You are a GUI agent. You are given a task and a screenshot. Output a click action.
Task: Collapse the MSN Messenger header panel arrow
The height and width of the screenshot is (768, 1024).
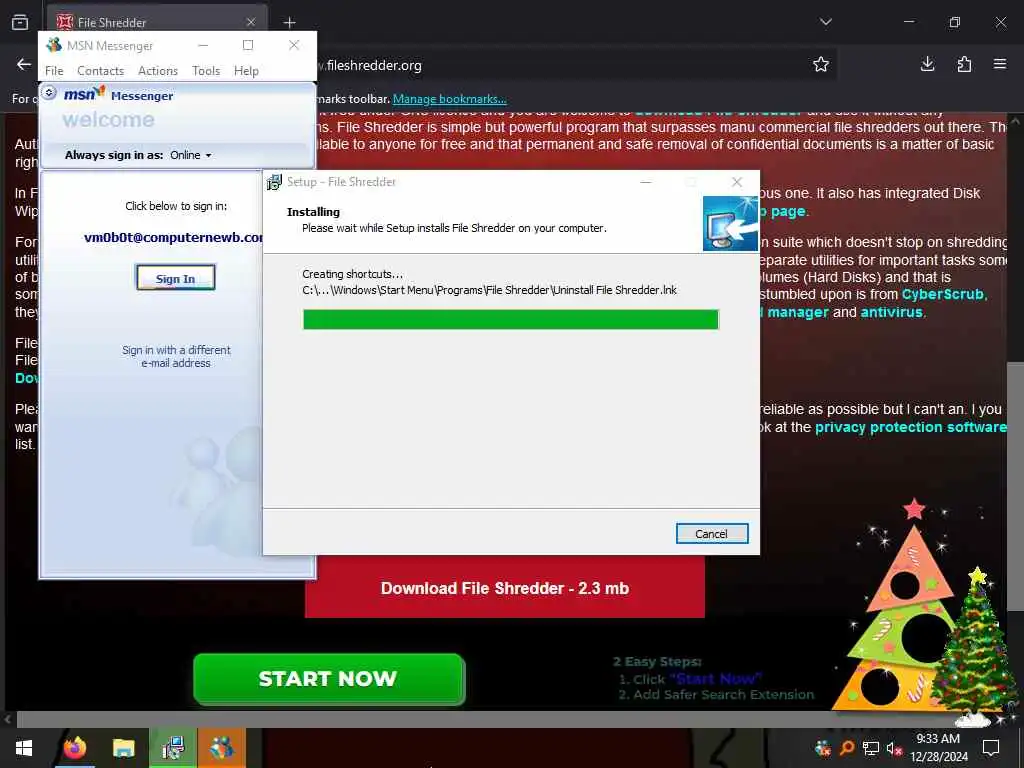click(x=49, y=93)
